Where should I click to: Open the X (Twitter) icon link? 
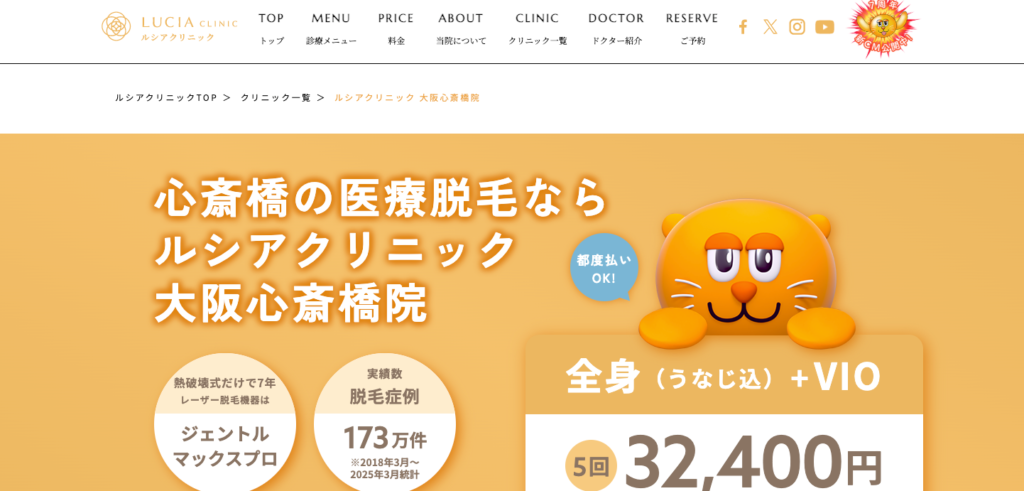click(770, 27)
